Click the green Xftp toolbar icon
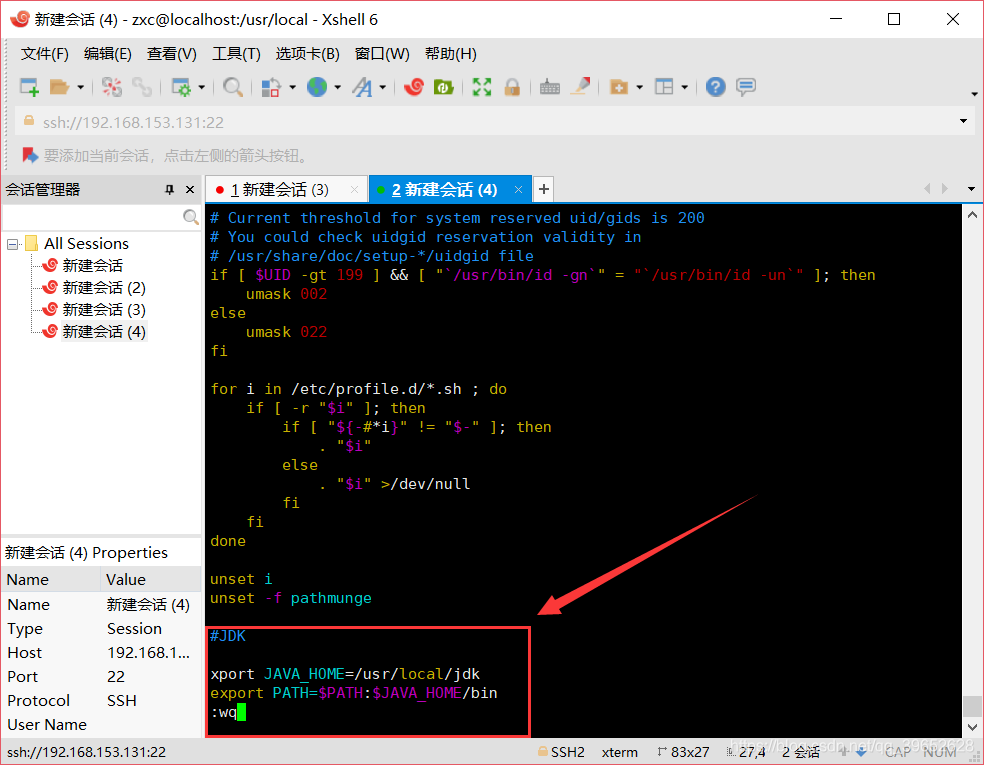The height and width of the screenshot is (765, 984). click(444, 87)
